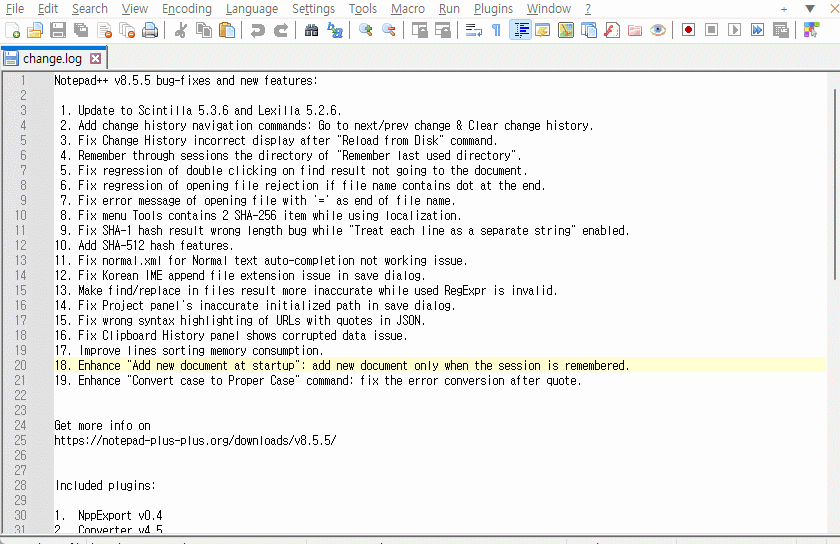Click the notepad-plus-plus.org downloads URL
The image size is (840, 544).
pos(195,441)
